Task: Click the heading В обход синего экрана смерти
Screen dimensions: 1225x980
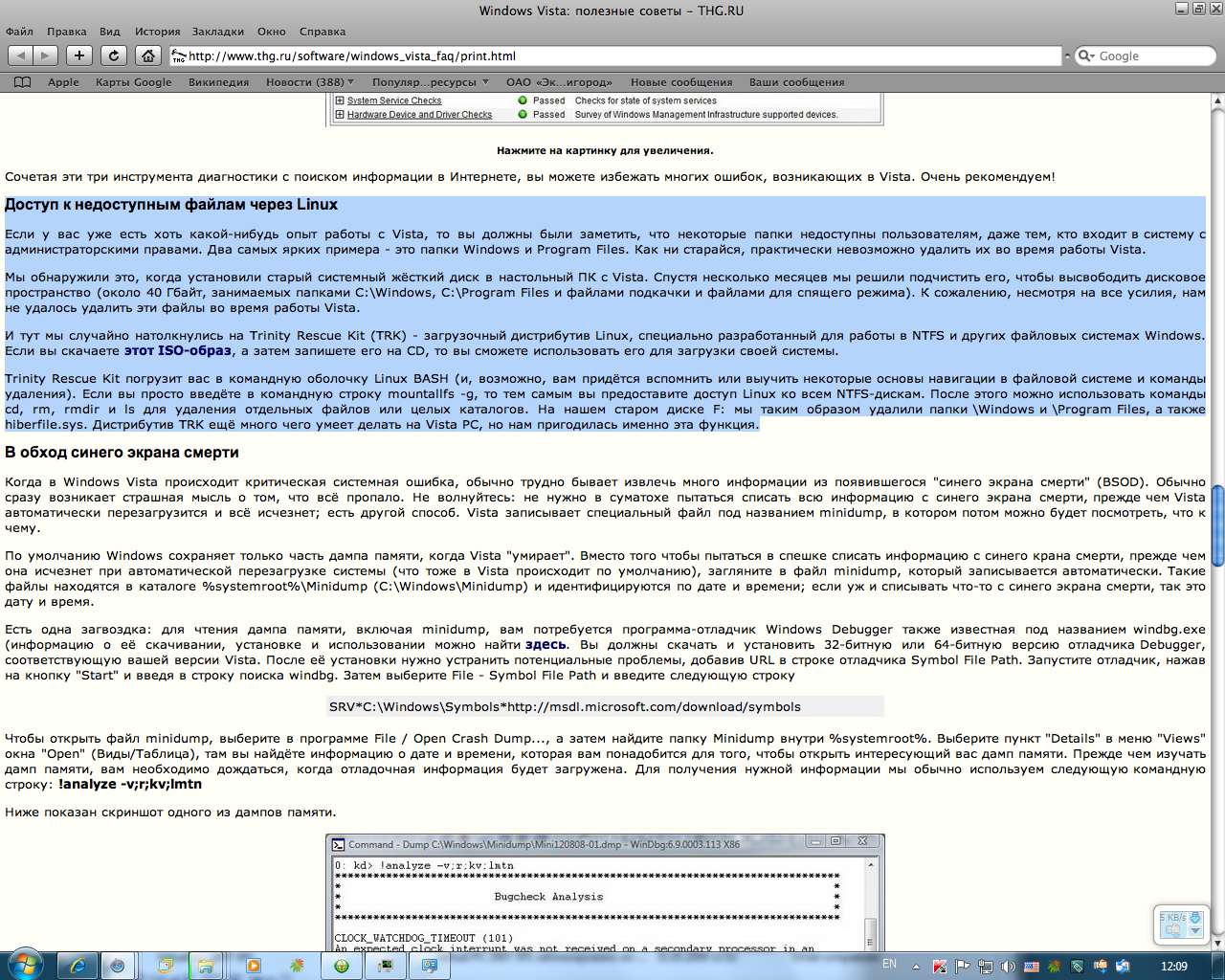Action: (122, 453)
